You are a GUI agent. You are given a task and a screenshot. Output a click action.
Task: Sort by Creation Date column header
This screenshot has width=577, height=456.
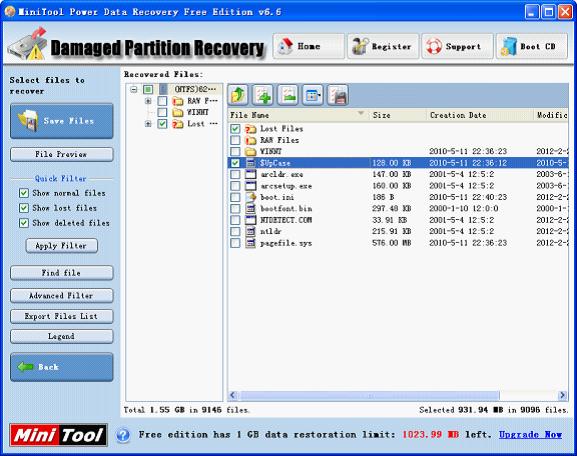click(x=480, y=115)
